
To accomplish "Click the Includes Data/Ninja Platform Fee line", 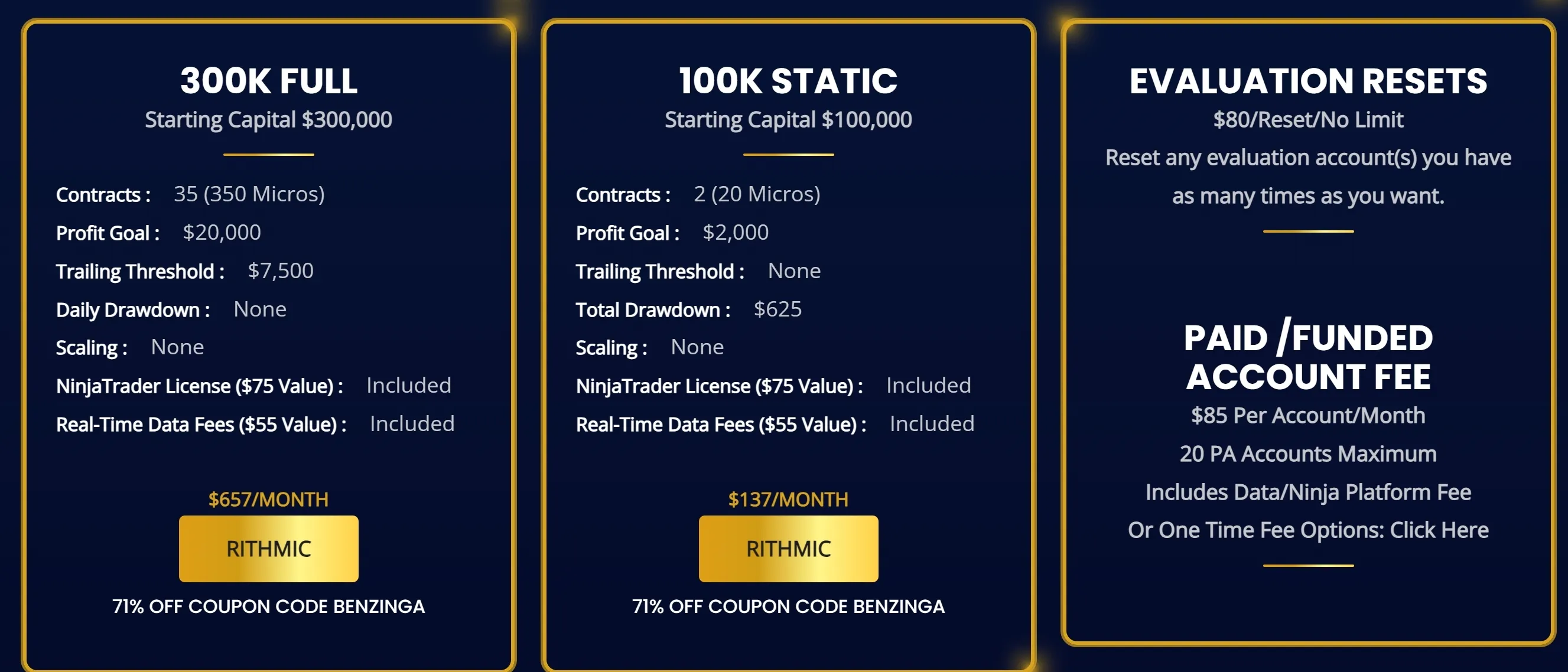I will click(1308, 492).
